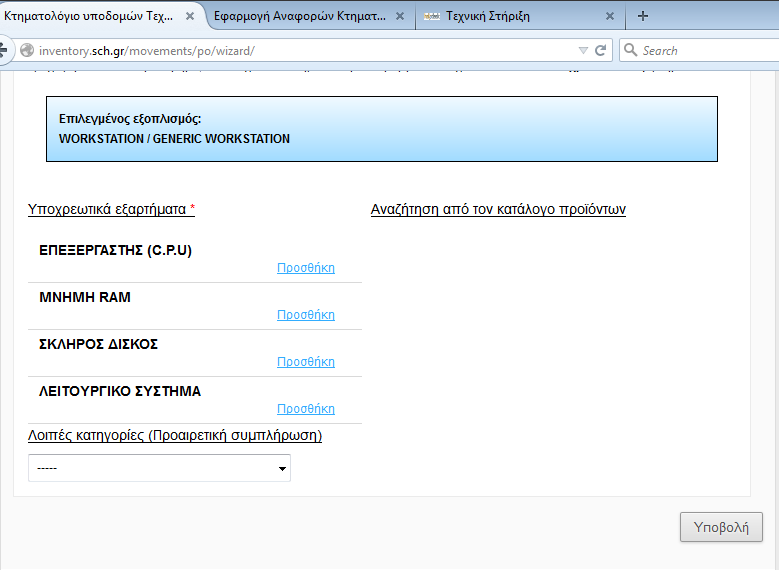Click the site identity globe icon

pos(27,51)
